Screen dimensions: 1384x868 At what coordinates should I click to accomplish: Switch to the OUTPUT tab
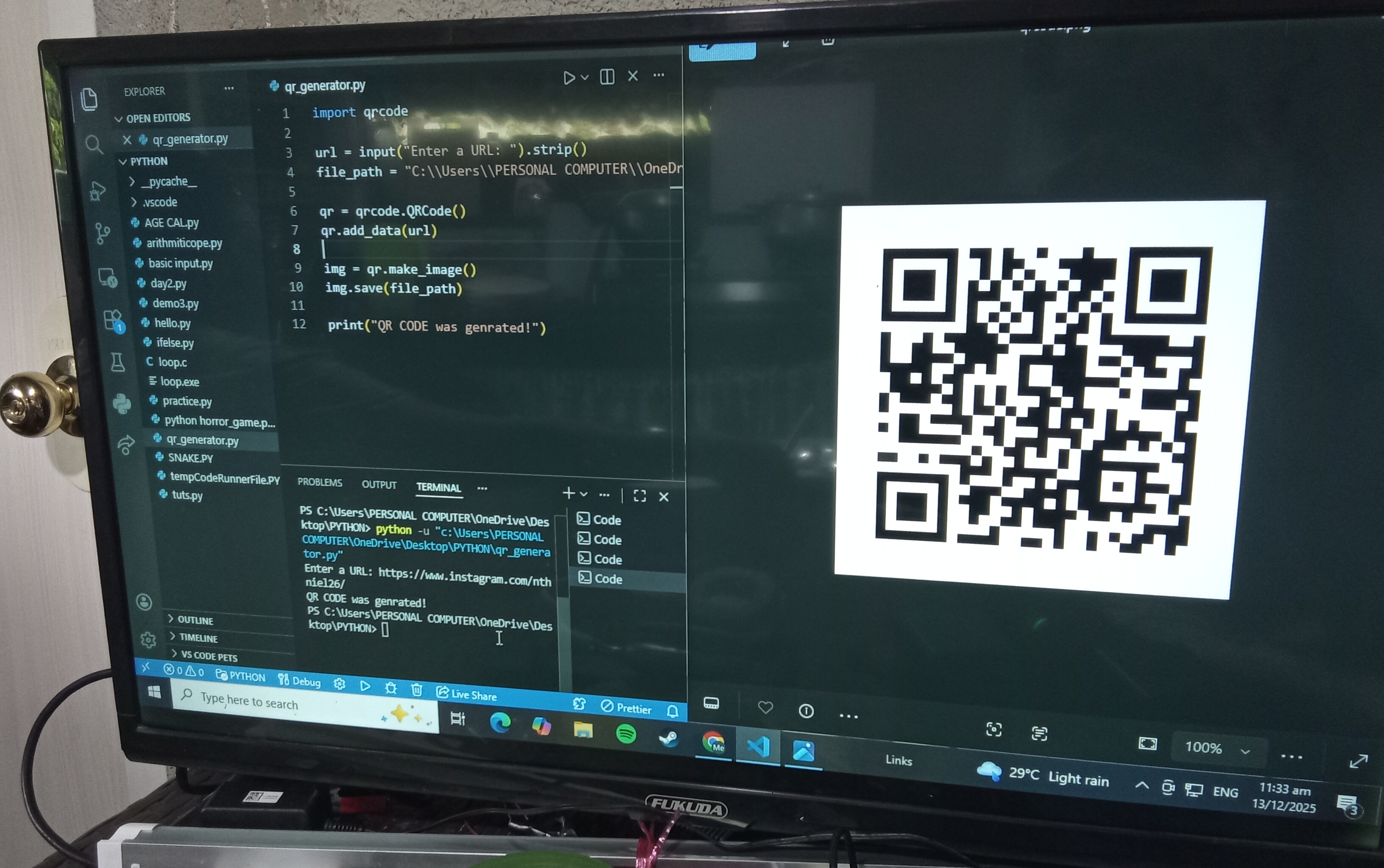pyautogui.click(x=379, y=484)
